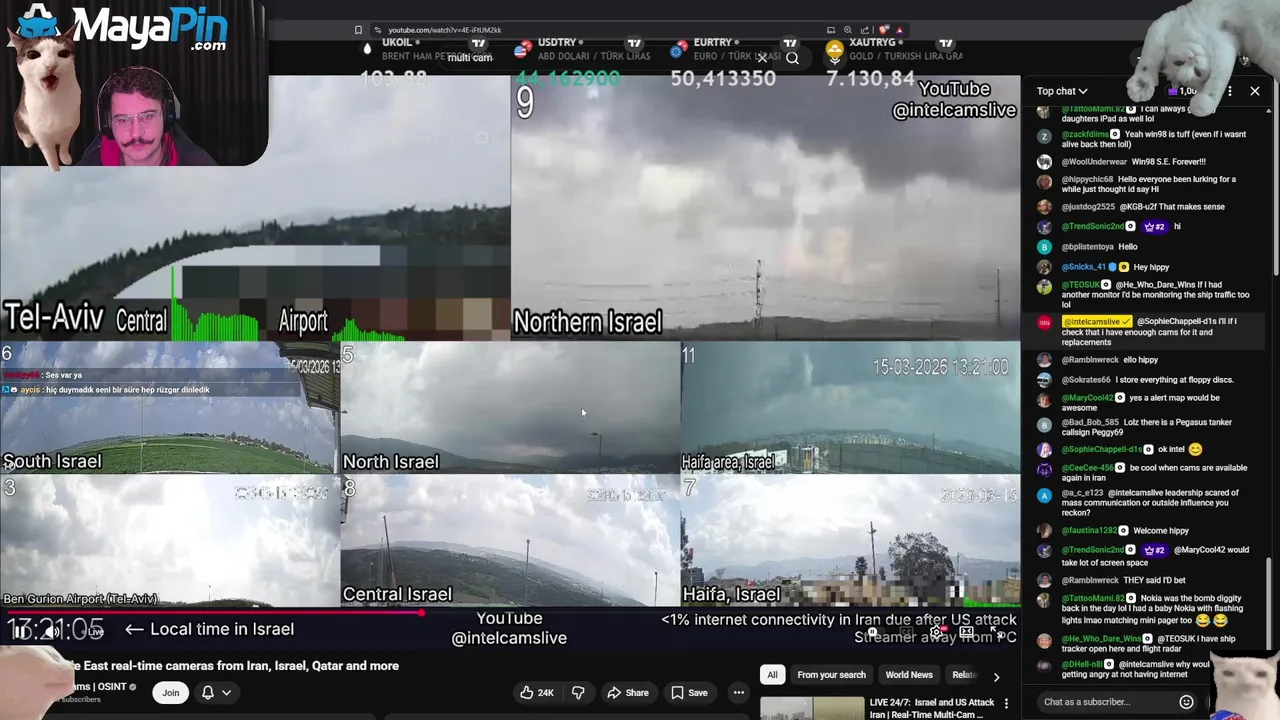Screen dimensions: 1280x720
Task: Click @MaryCool42 alert map message
Action: (x=1141, y=403)
